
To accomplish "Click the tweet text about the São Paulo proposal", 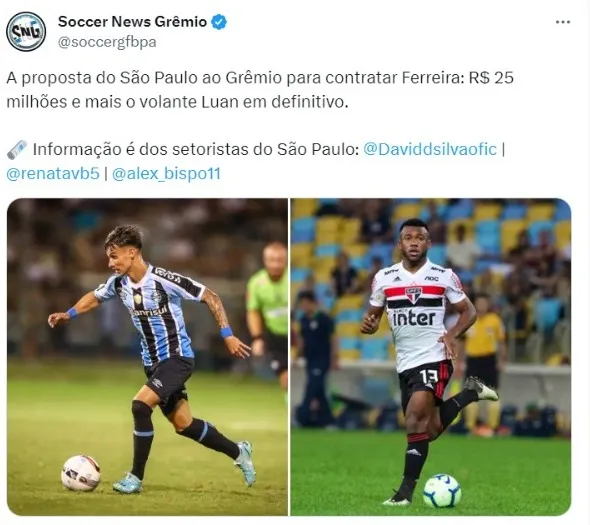I will [x=260, y=90].
